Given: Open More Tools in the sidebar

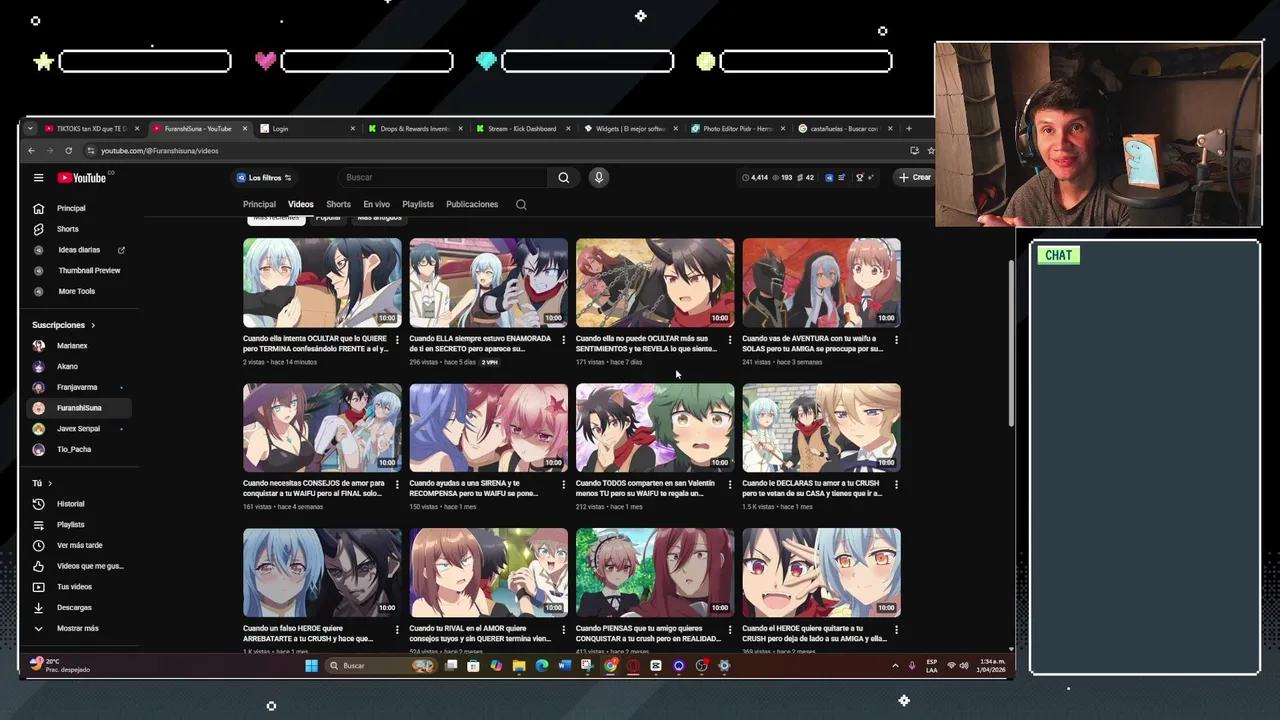Looking at the screenshot, I should [79, 291].
